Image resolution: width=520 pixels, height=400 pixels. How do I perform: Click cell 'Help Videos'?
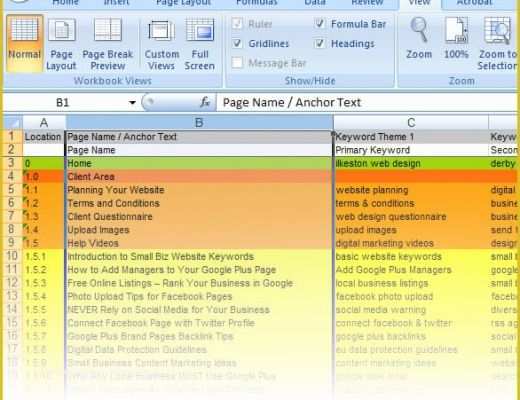point(199,243)
